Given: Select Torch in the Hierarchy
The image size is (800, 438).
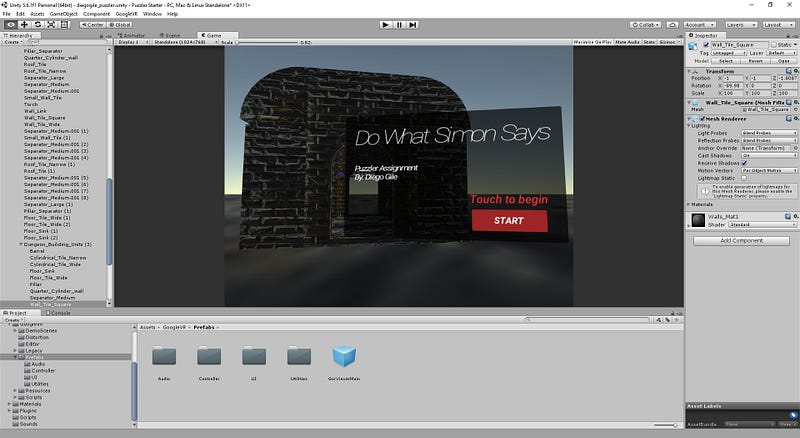Looking at the screenshot, I should pyautogui.click(x=31, y=104).
